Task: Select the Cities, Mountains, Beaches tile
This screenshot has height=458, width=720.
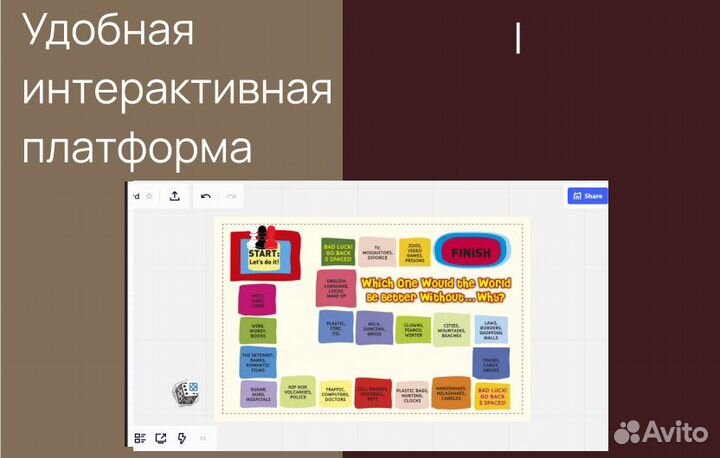Action: [x=451, y=330]
